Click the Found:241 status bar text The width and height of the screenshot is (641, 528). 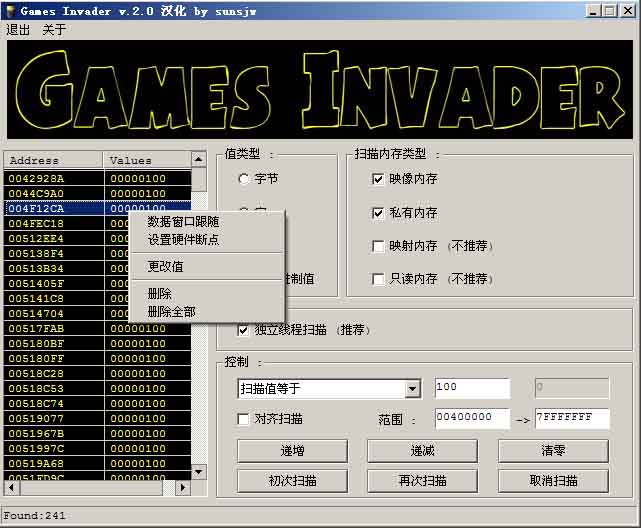[x=34, y=516]
